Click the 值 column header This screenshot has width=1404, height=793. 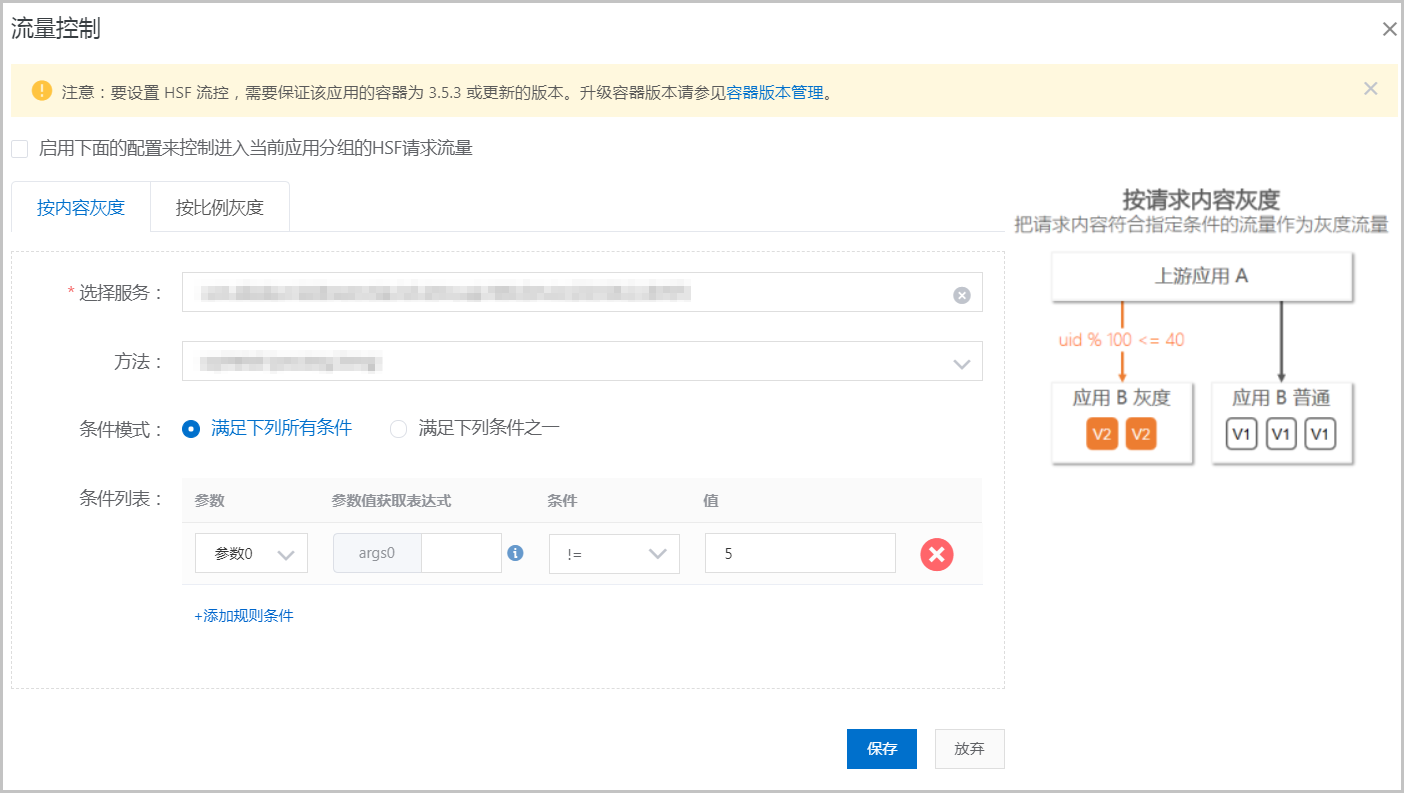point(711,500)
